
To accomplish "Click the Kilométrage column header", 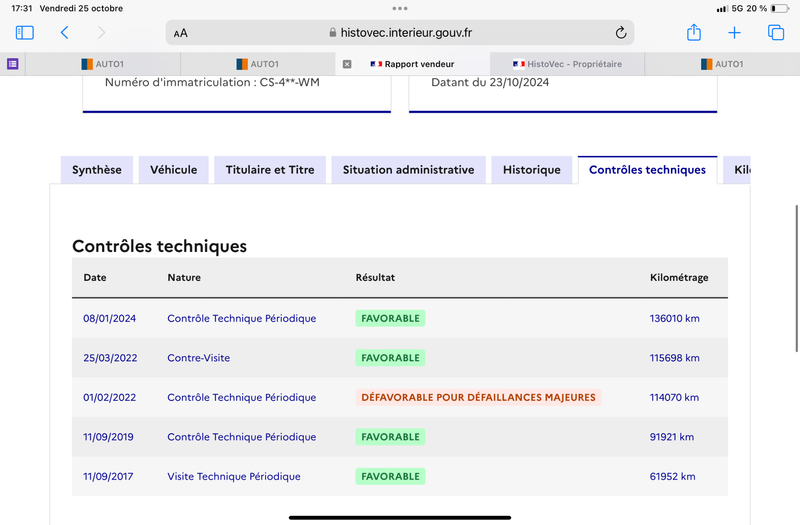I will [x=679, y=278].
